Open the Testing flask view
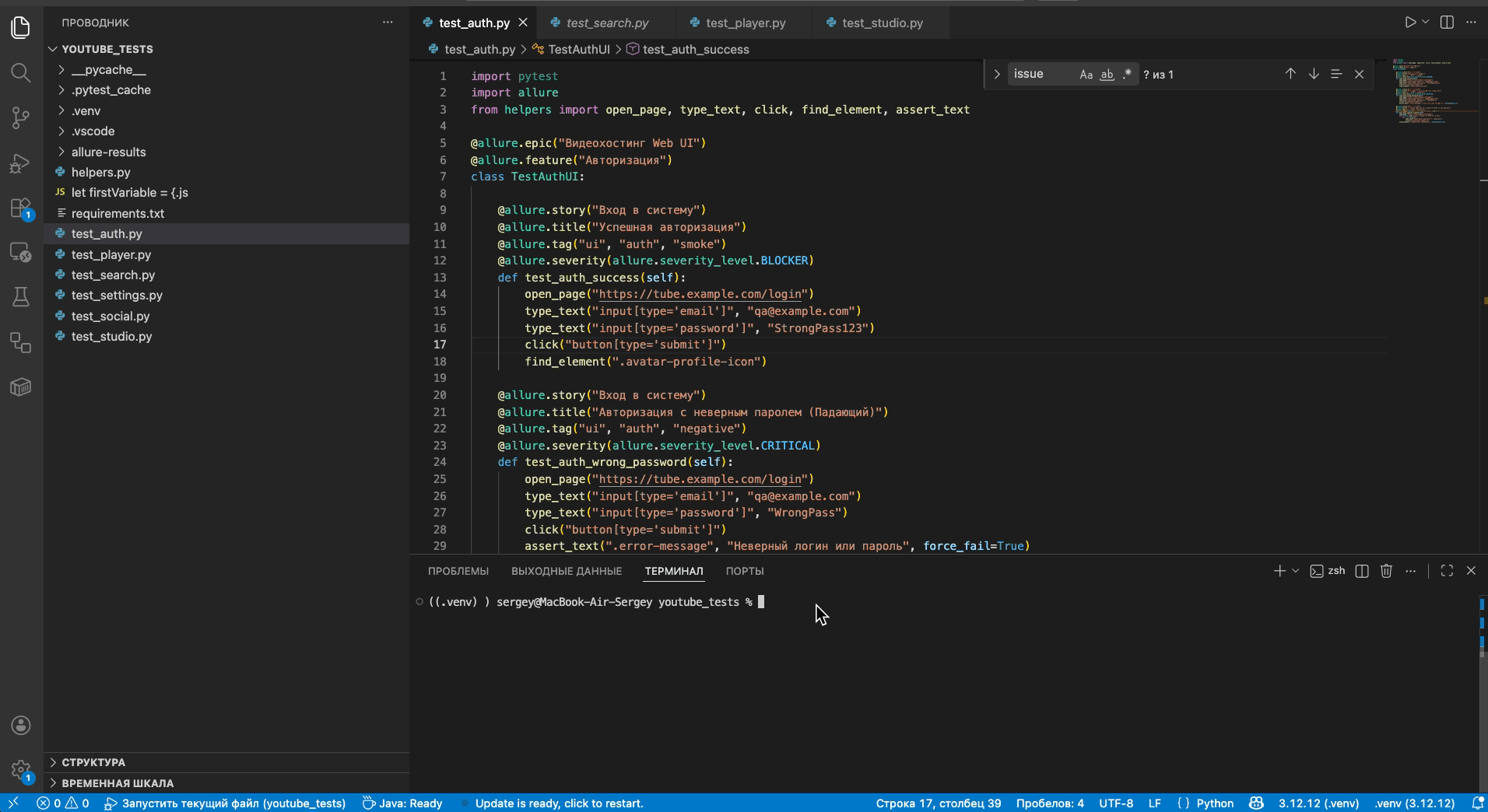Screen dimensions: 1488x812 point(21,297)
